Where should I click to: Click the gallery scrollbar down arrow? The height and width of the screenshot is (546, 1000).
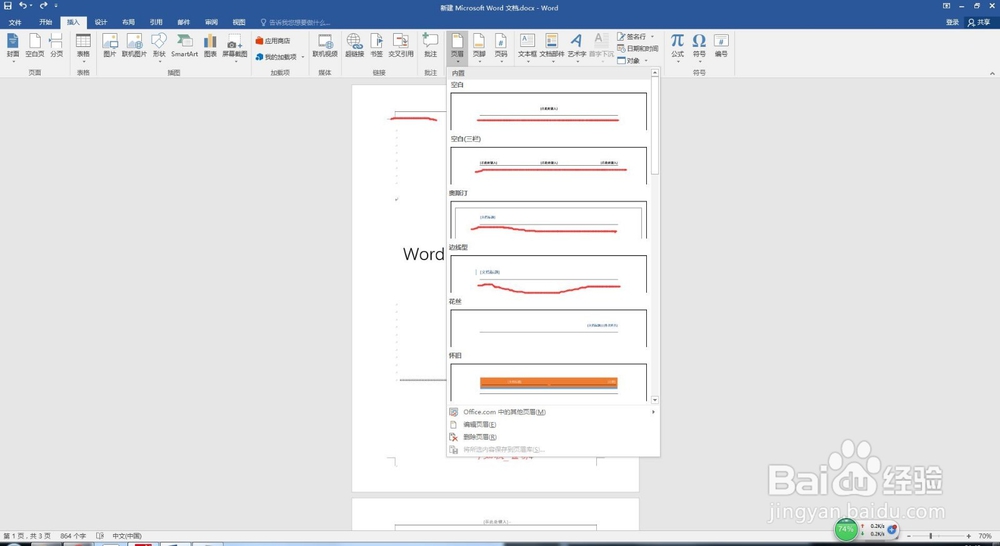pyautogui.click(x=654, y=400)
